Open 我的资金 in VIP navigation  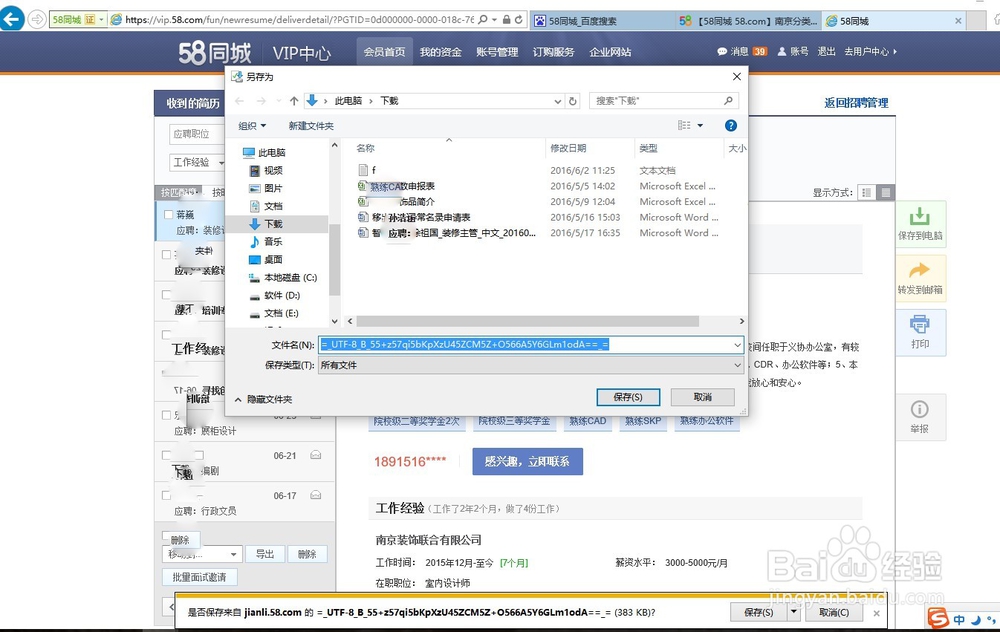point(441,52)
